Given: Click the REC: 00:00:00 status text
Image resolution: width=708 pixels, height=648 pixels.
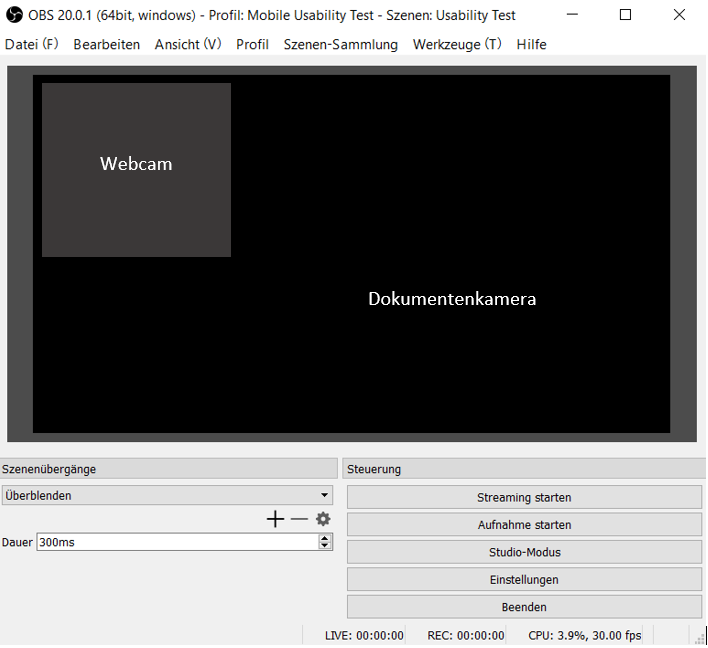Looking at the screenshot, I should pos(466,636).
